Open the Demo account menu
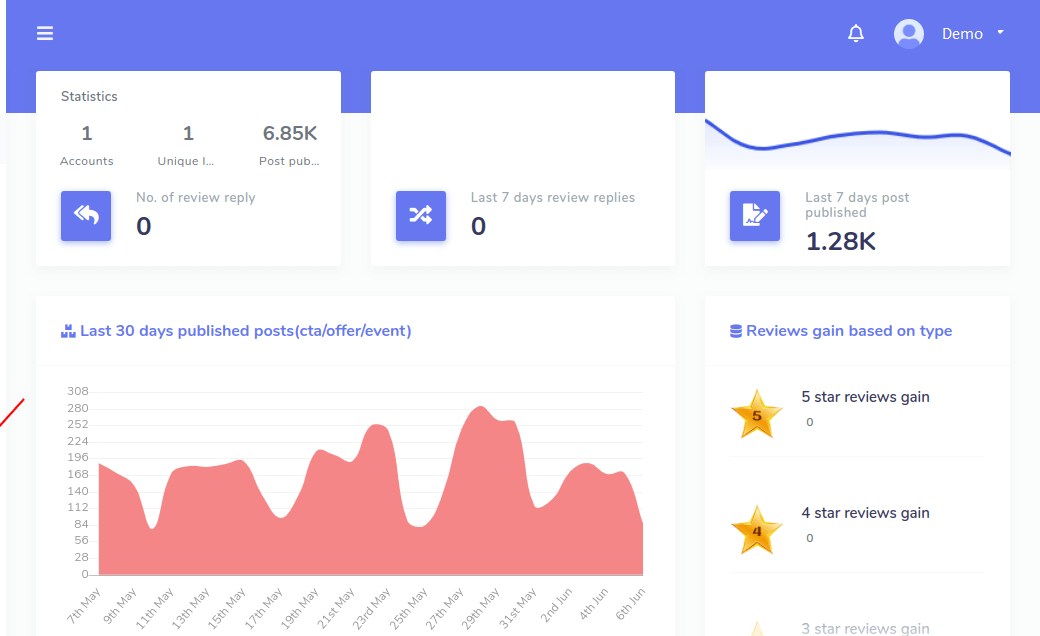The width and height of the screenshot is (1040, 636). (x=962, y=34)
